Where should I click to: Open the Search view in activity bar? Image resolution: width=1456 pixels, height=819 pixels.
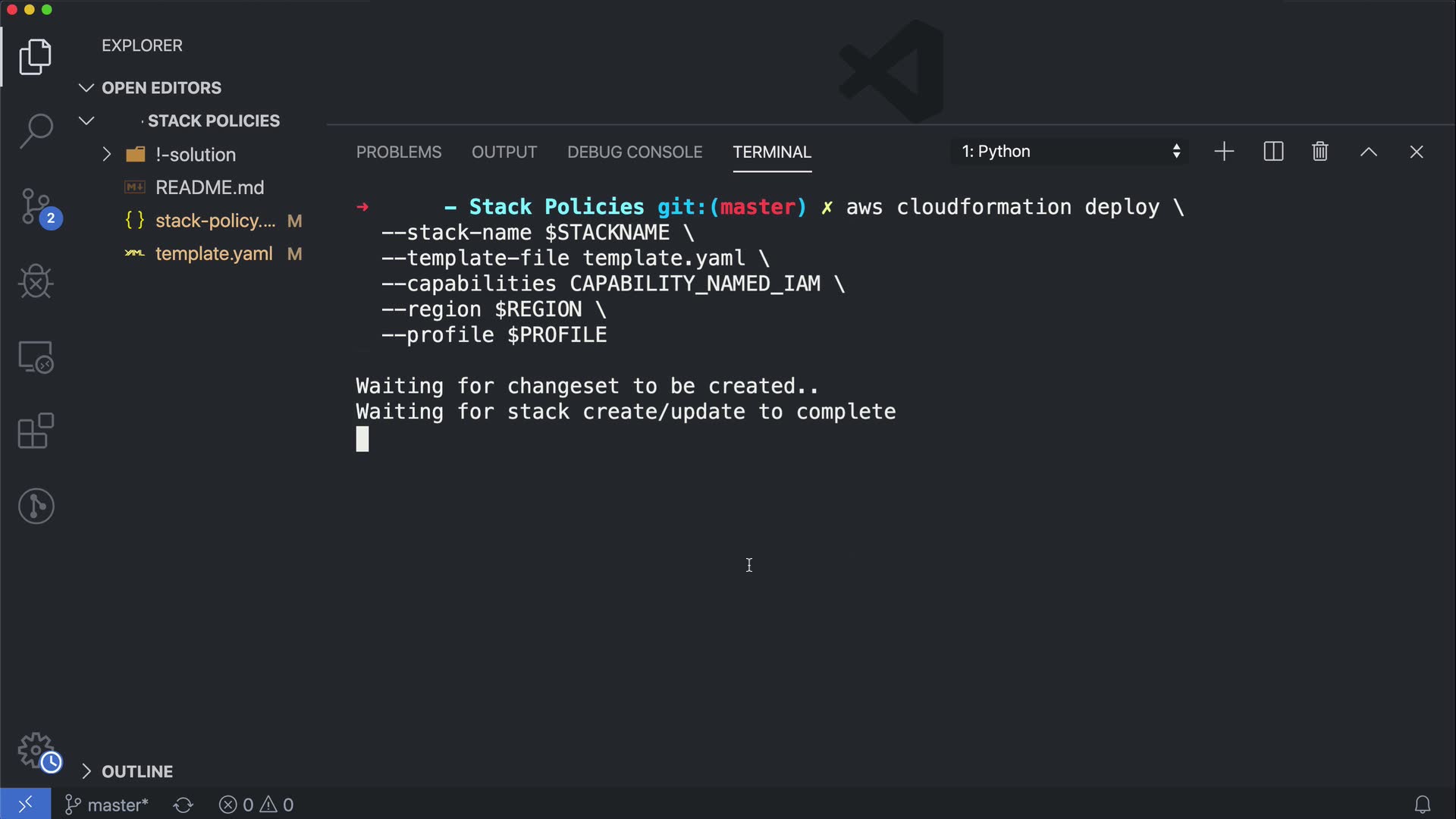click(x=36, y=131)
